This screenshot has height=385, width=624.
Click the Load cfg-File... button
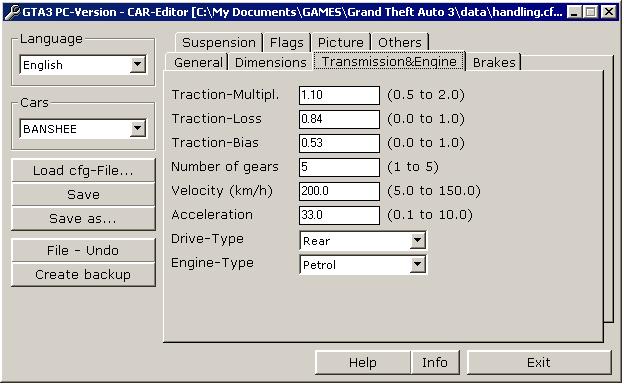(83, 170)
